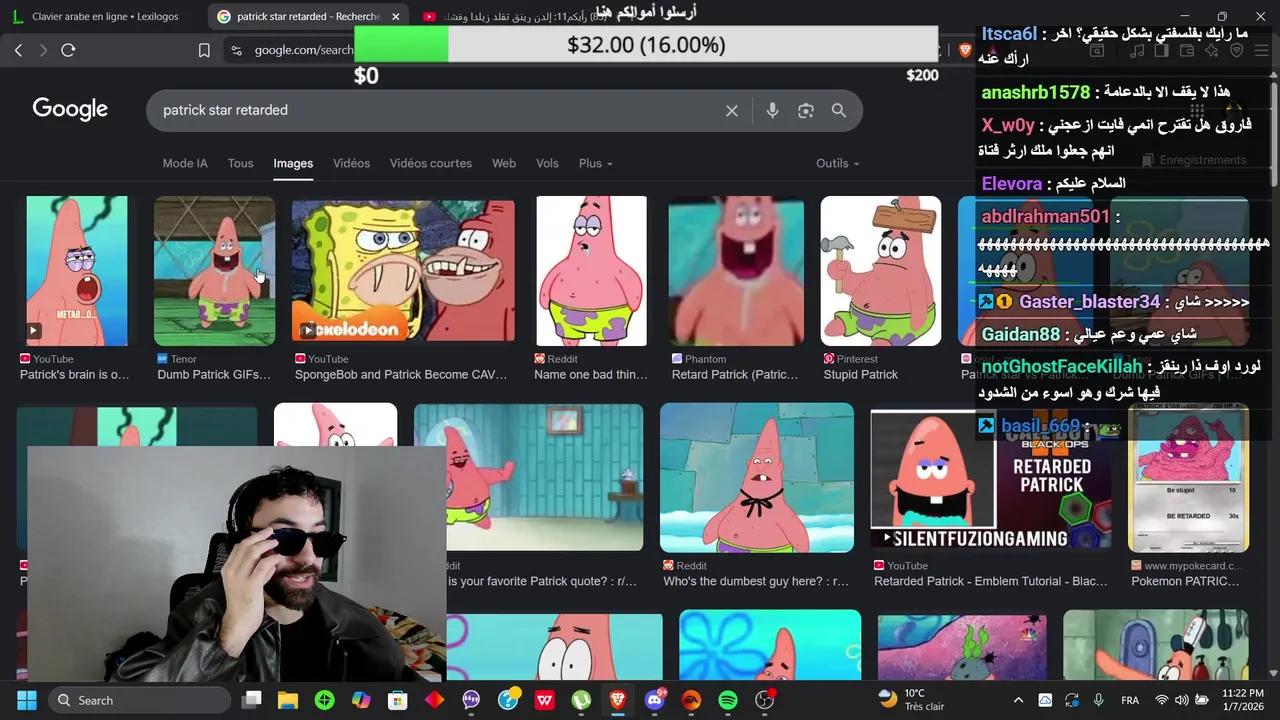Viewport: 1280px width, 720px height.
Task: Open Wi-Fi network settings in tray
Action: pyautogui.click(x=1162, y=700)
